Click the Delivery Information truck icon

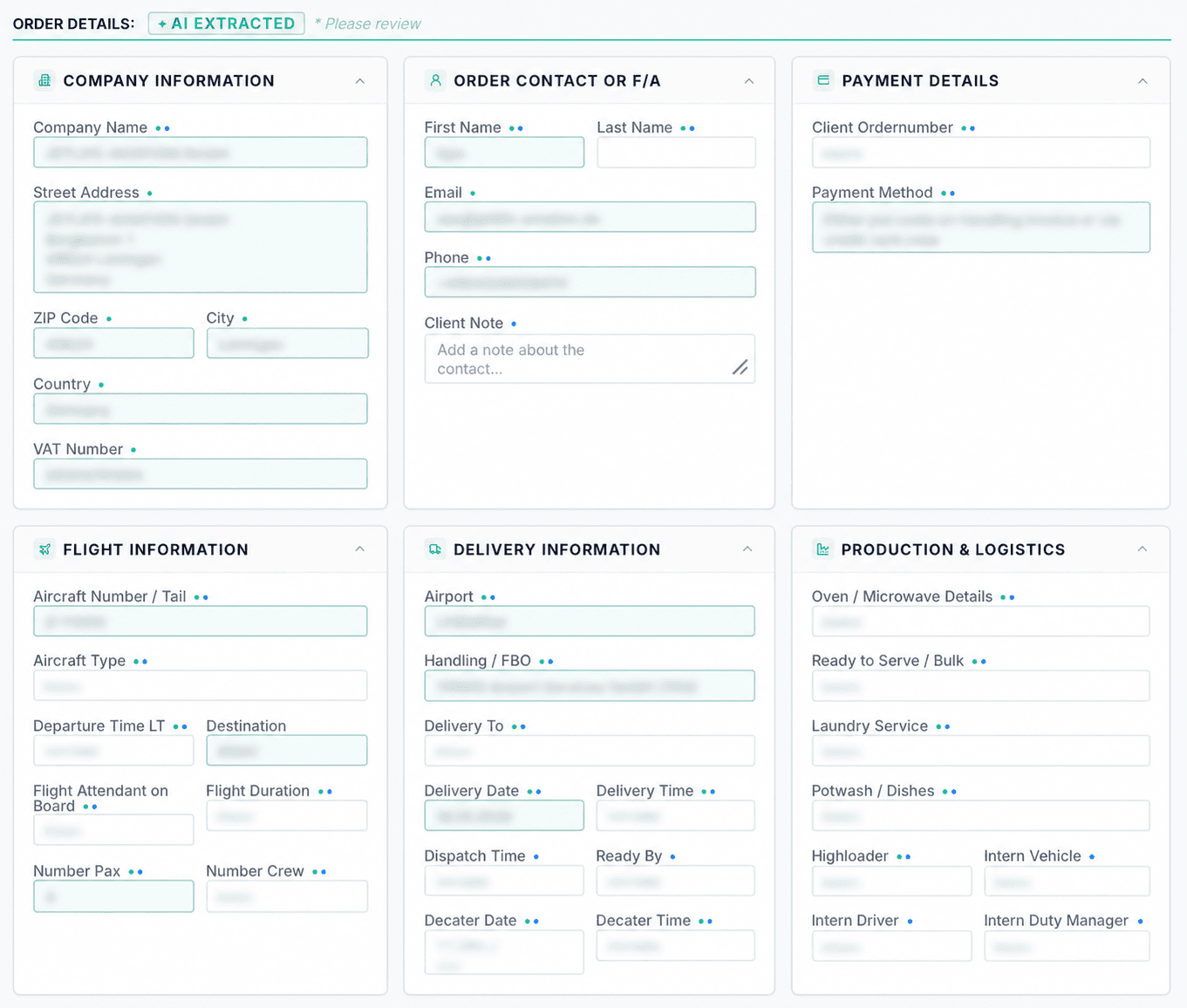435,549
